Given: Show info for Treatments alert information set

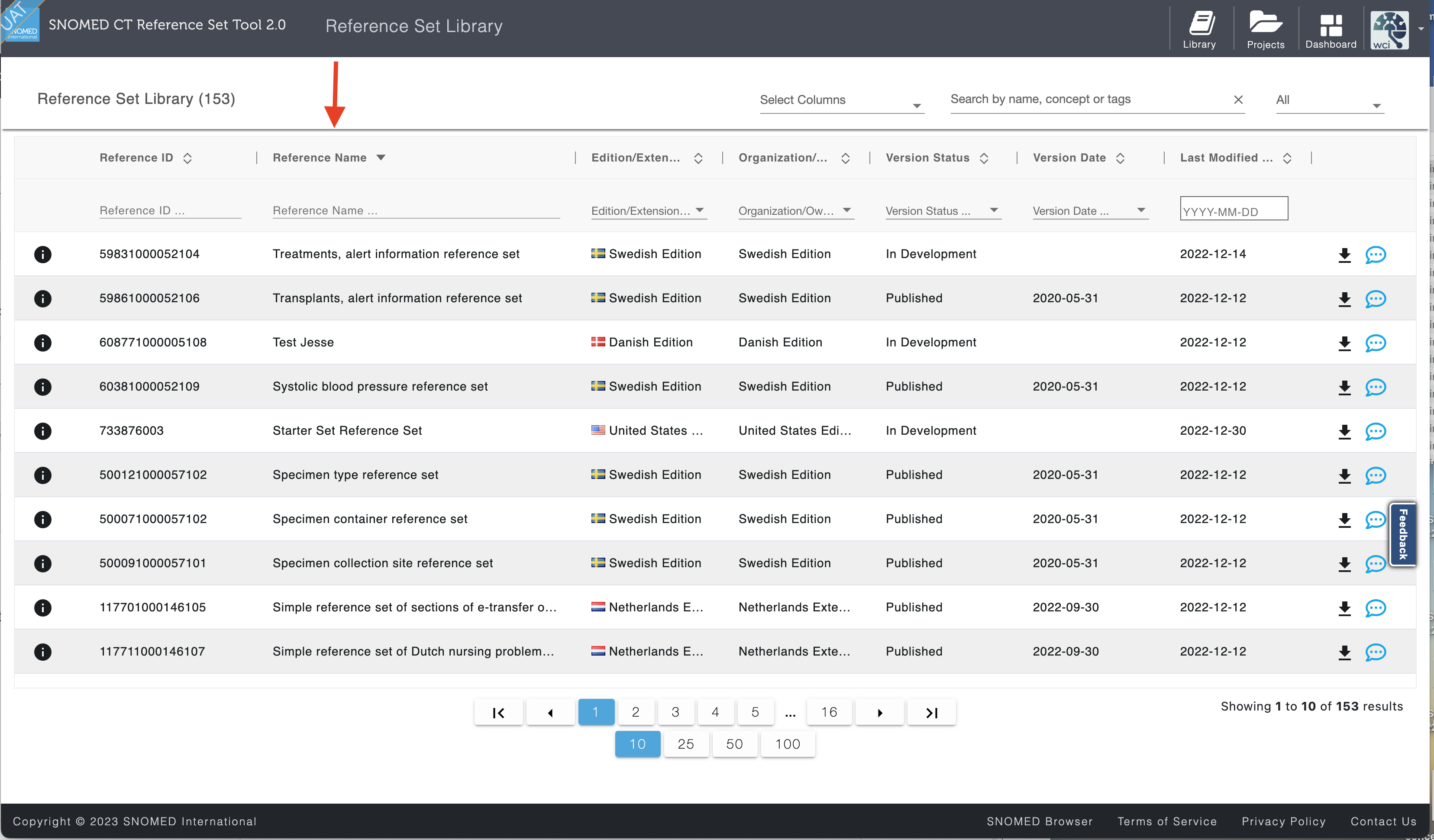Looking at the screenshot, I should tap(43, 255).
